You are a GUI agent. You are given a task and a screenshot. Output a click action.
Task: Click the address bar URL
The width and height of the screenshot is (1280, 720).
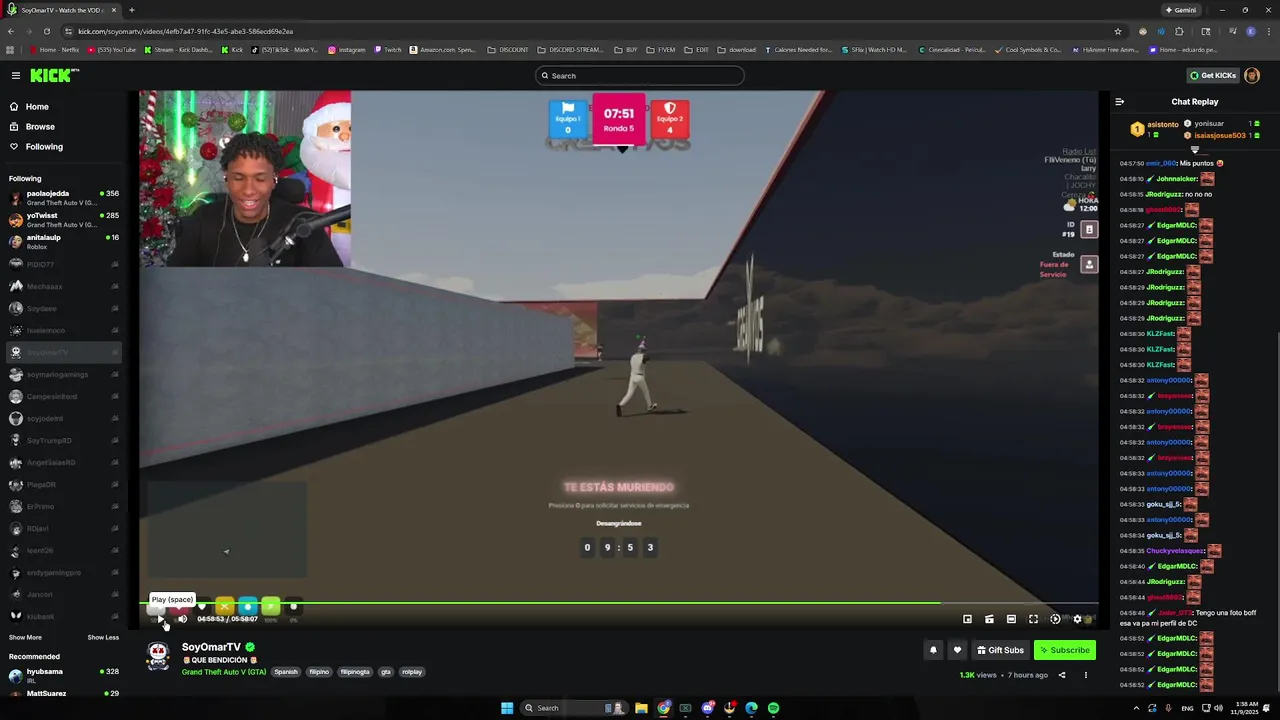(185, 31)
